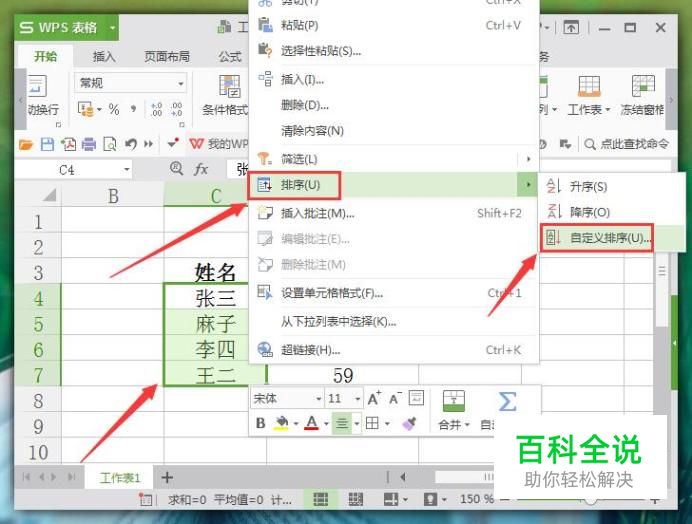Click the format painter brush icon
Image resolution: width=692 pixels, height=524 pixels.
(x=409, y=423)
